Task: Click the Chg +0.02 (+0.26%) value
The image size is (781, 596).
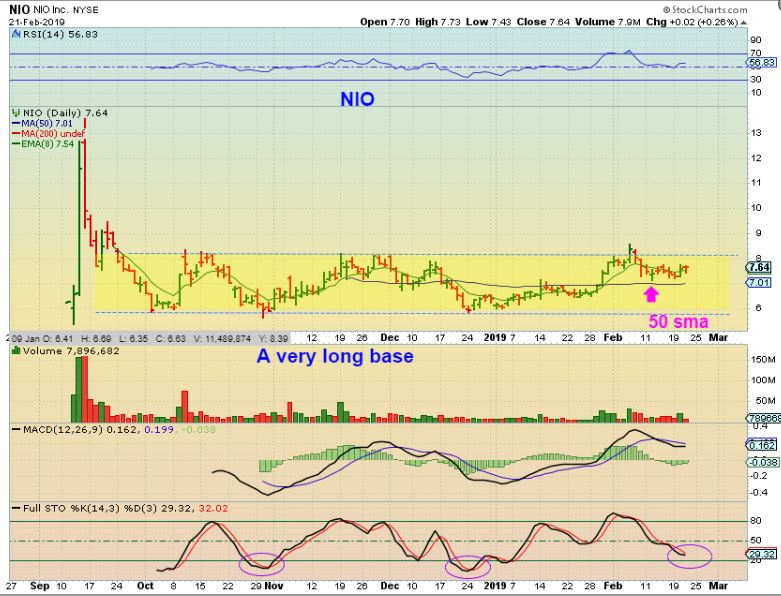Action: 692,22
